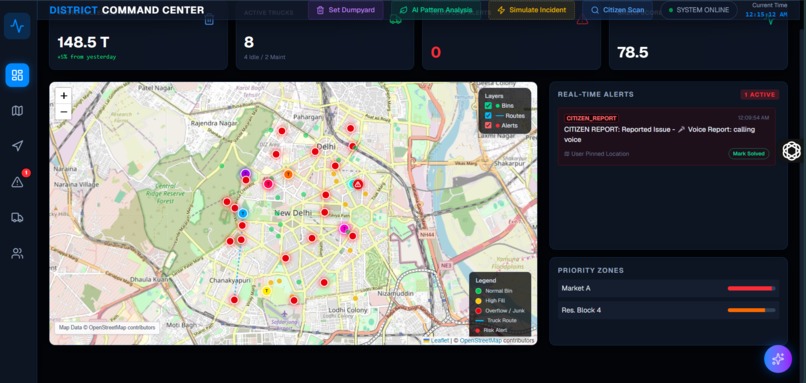Click User Pinned Location text
The height and width of the screenshot is (383, 806).
coord(599,154)
